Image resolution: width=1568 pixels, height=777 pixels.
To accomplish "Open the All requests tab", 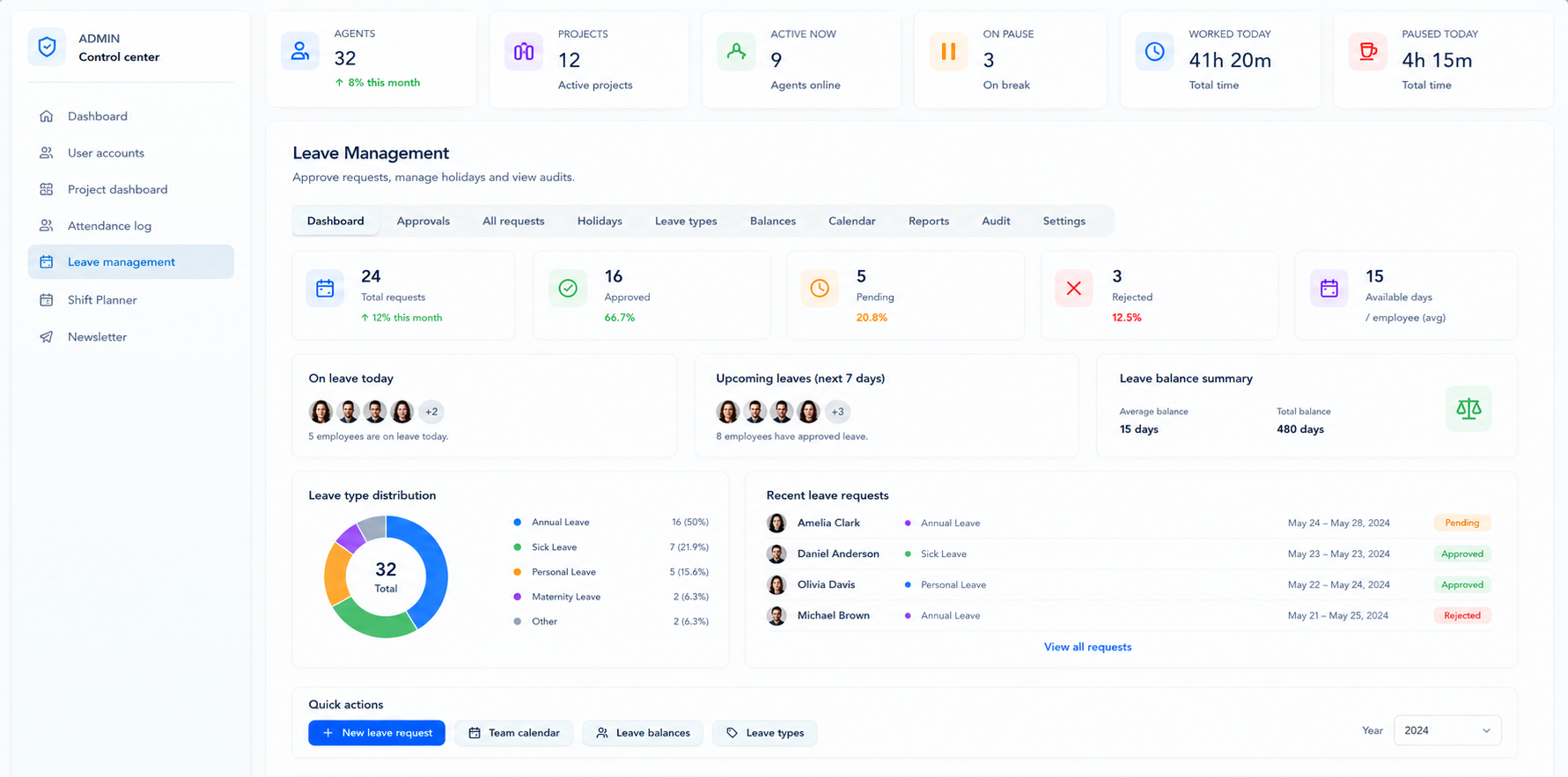I will [513, 221].
